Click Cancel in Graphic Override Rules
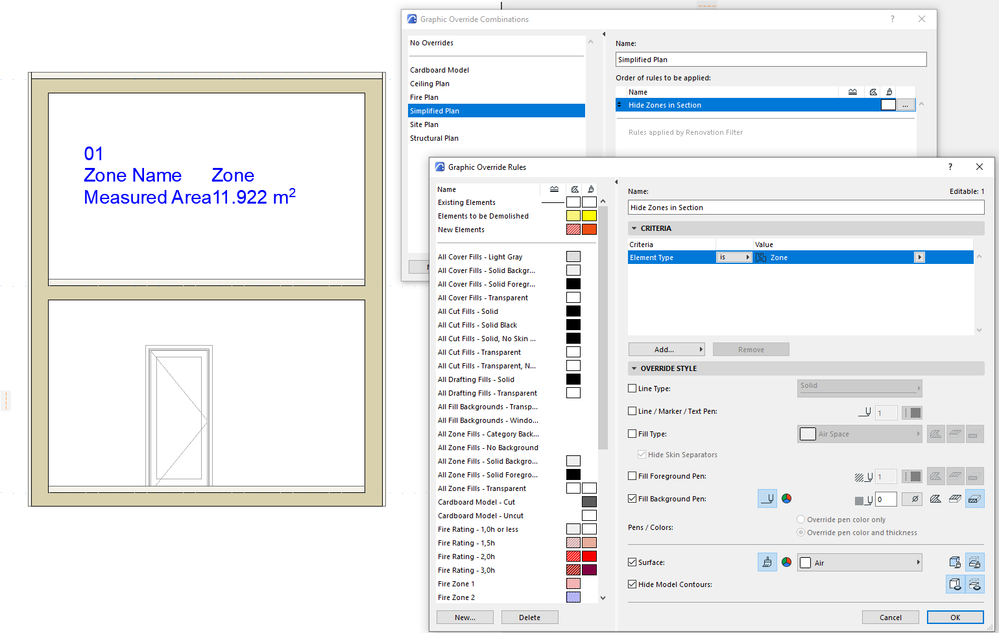999x633 pixels. click(x=890, y=617)
